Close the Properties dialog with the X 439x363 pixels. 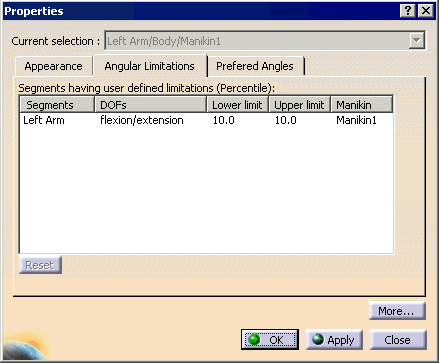[426, 11]
